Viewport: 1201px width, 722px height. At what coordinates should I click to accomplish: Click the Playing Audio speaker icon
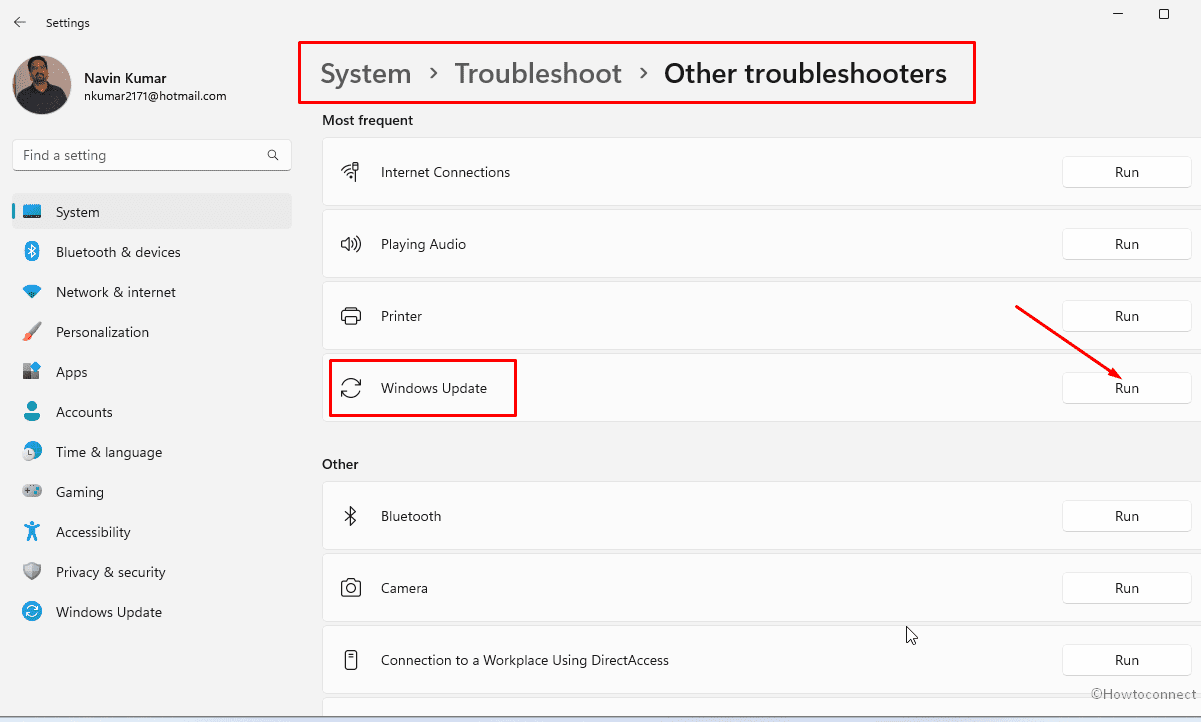point(351,244)
